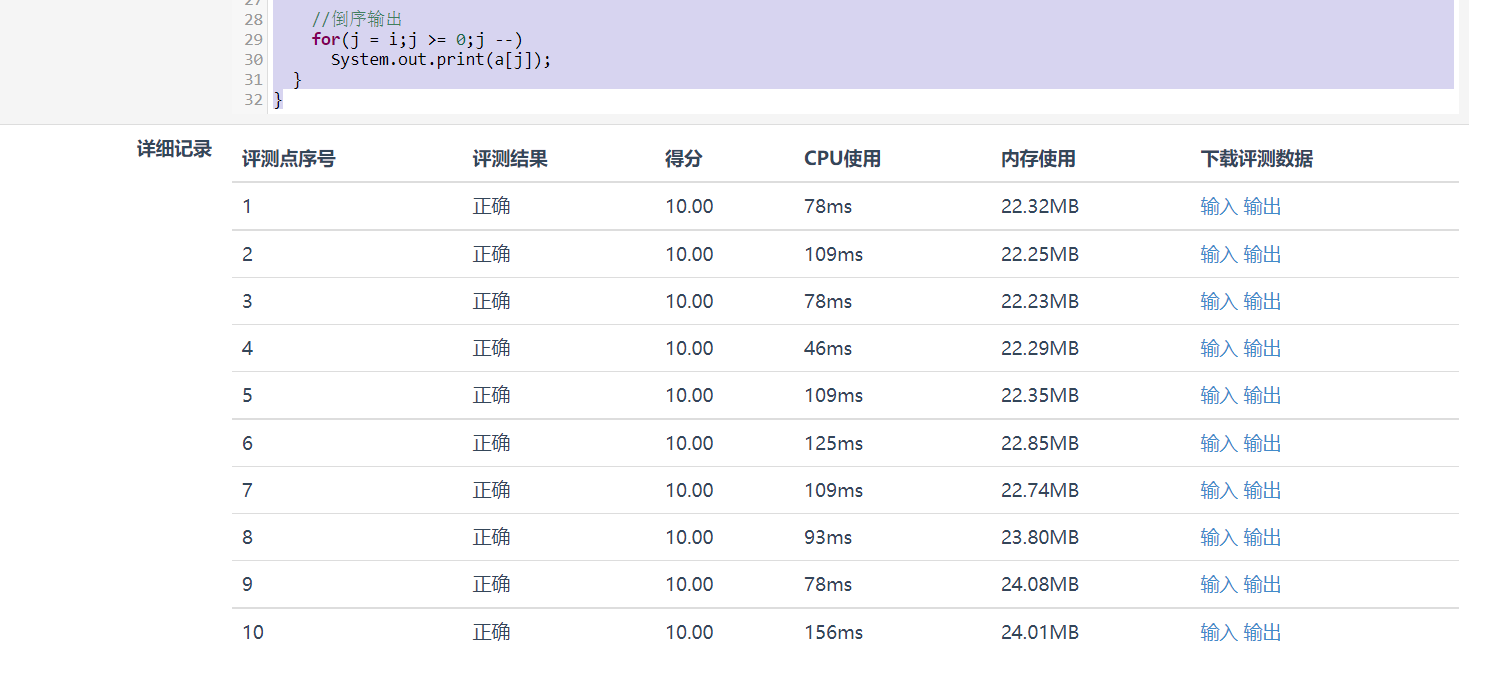Download 输出 data for test point 2
Viewport: 1498px width, 693px height.
1262,254
